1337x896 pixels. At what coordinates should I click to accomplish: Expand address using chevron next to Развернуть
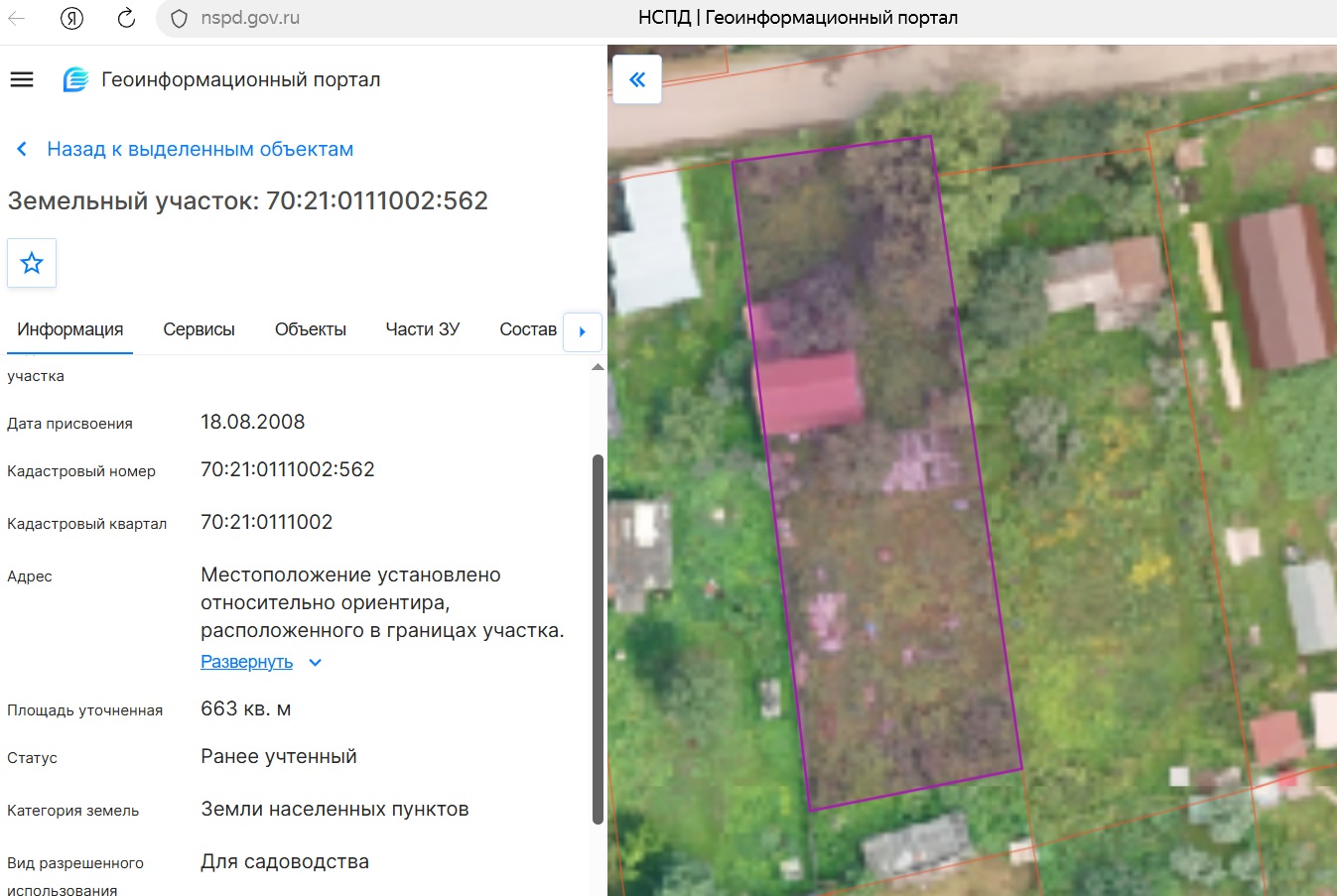click(x=316, y=663)
